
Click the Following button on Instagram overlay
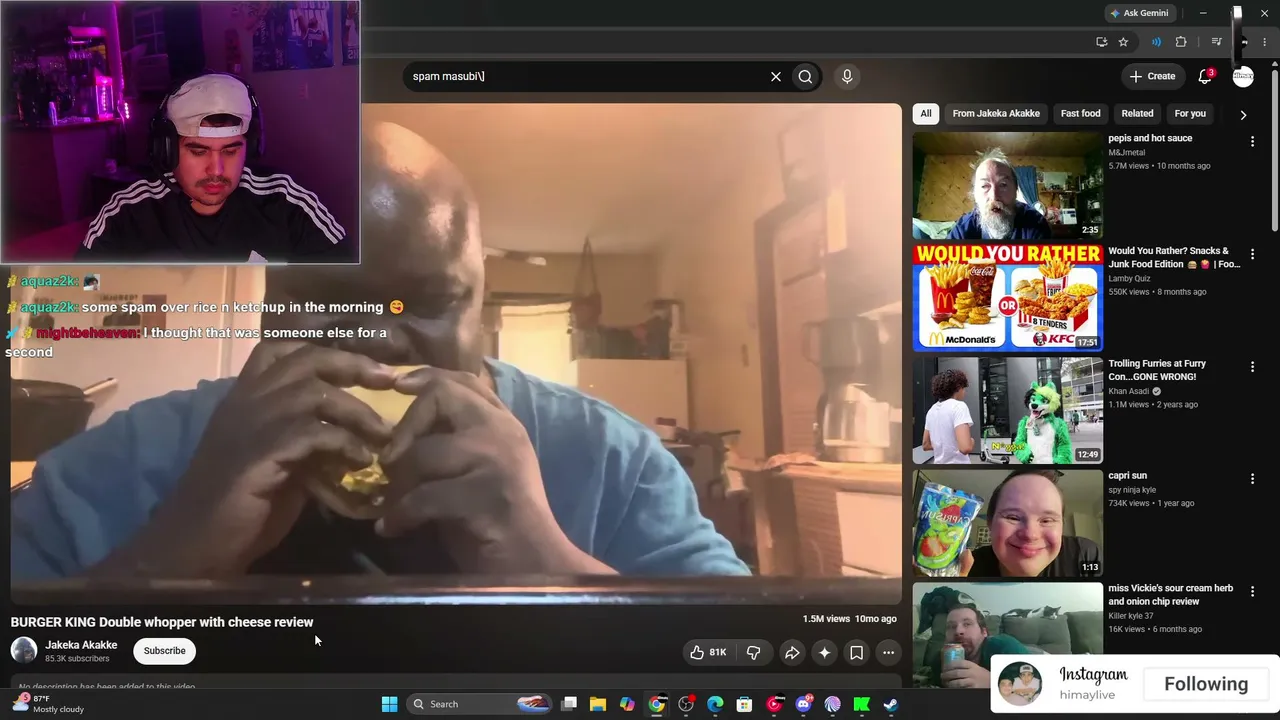(1206, 684)
